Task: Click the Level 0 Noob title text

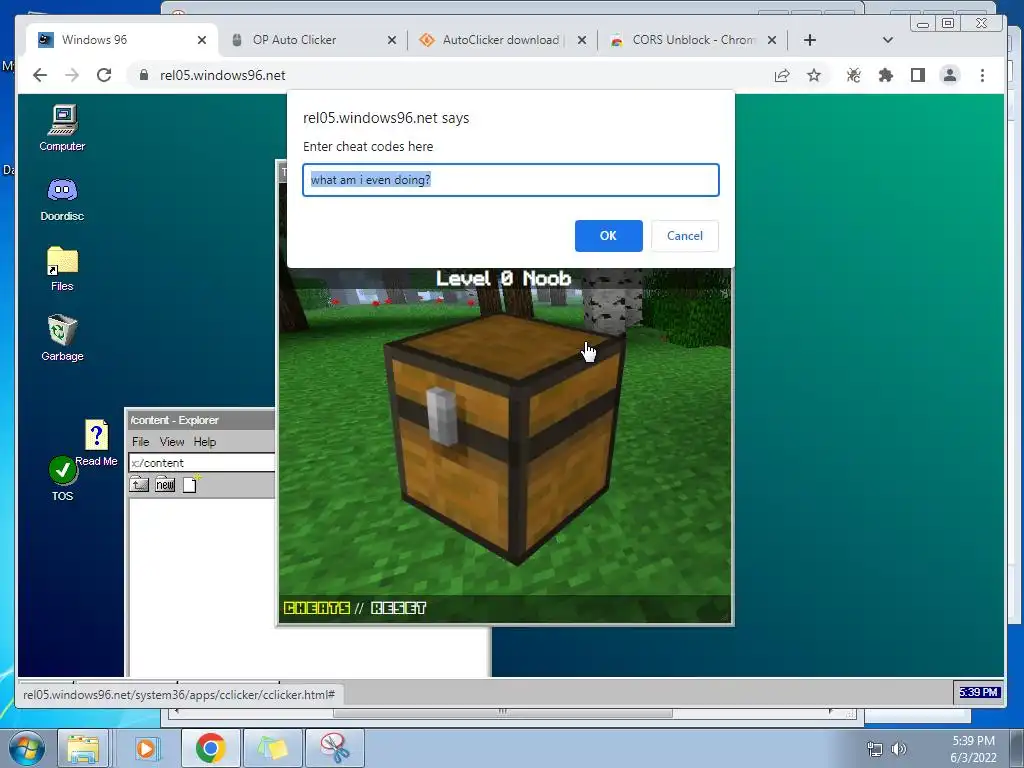Action: pos(504,279)
